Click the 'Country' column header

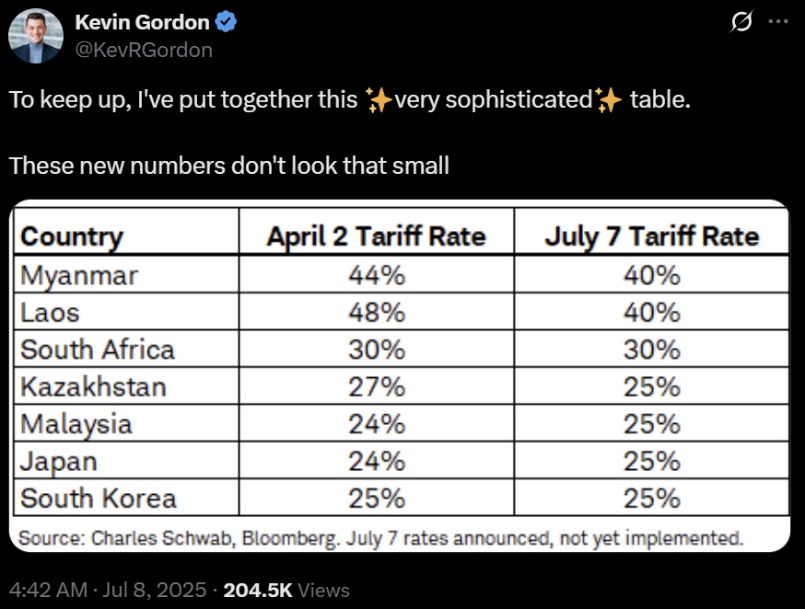click(x=72, y=237)
